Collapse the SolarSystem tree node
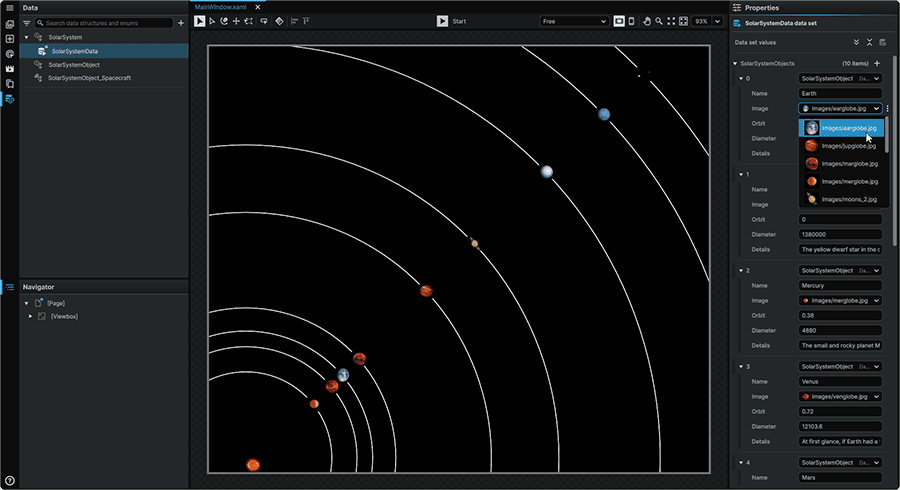This screenshot has height=490, width=900. click(26, 37)
